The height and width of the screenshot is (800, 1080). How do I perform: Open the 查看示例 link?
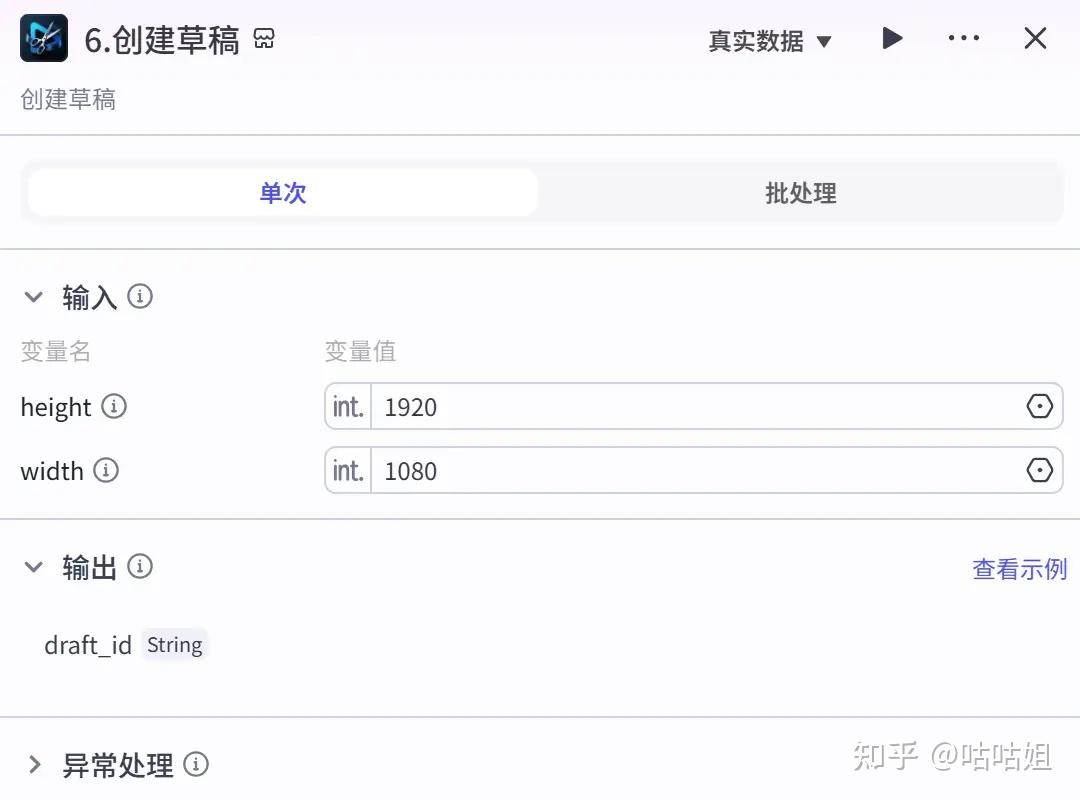pos(1019,569)
